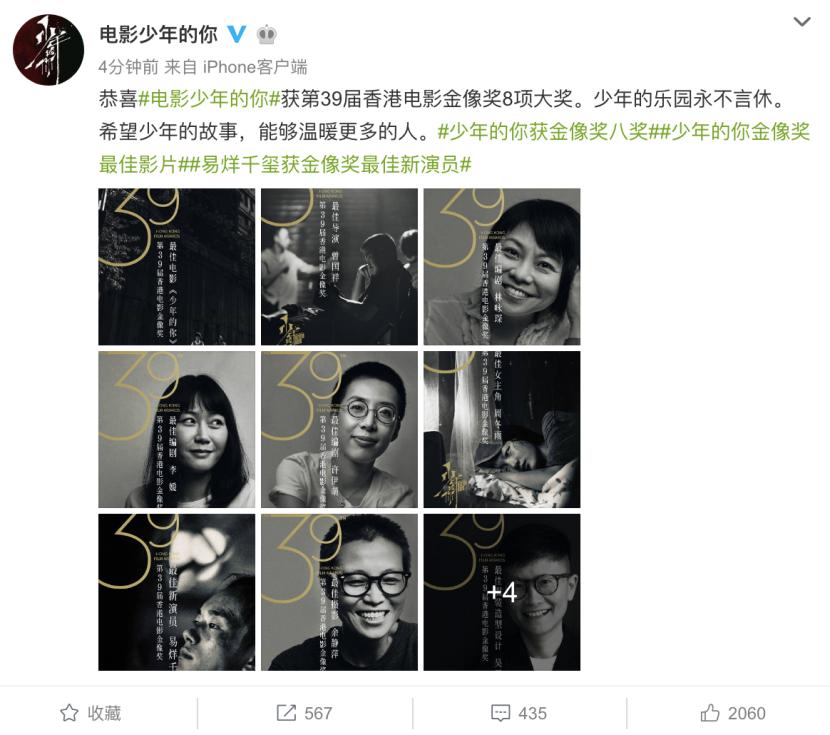This screenshot has height=735, width=830.
Task: Open the 最佳摄影 余静萍 poster thumbnail
Action: click(x=339, y=592)
